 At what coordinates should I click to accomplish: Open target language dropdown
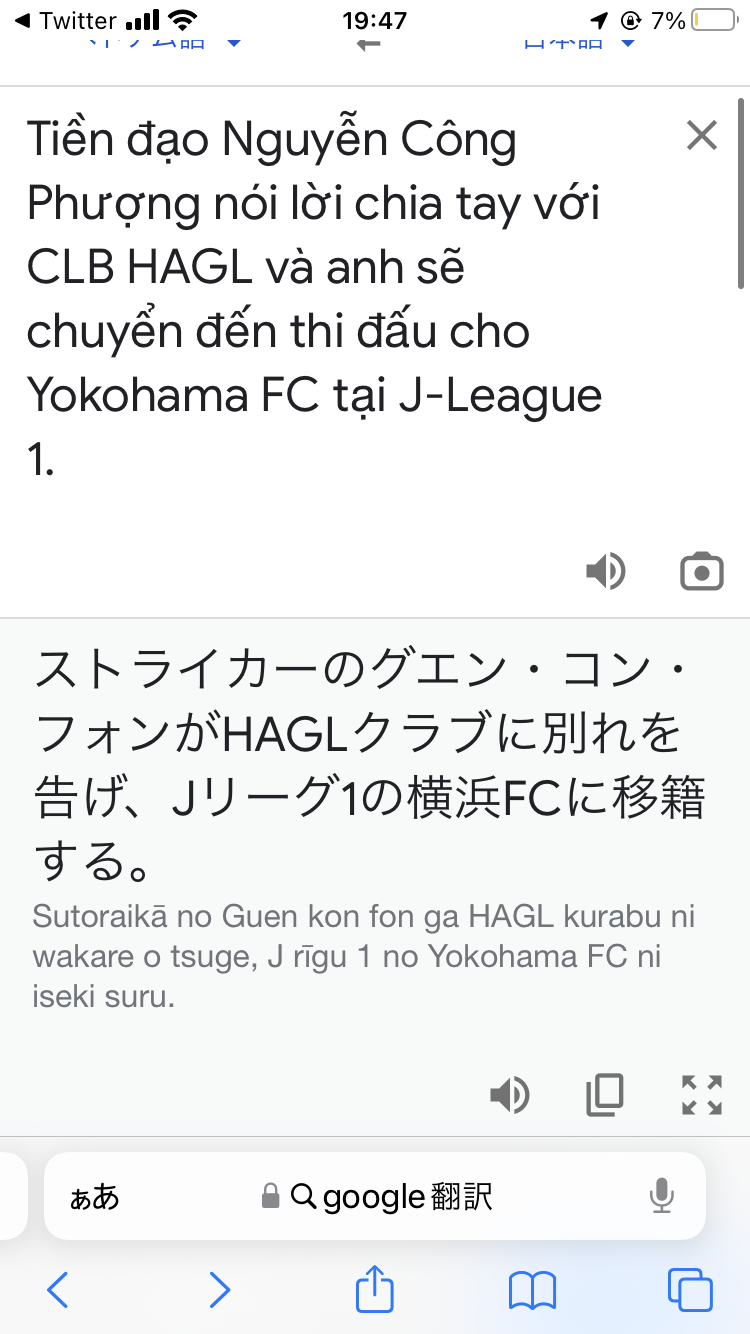point(580,42)
